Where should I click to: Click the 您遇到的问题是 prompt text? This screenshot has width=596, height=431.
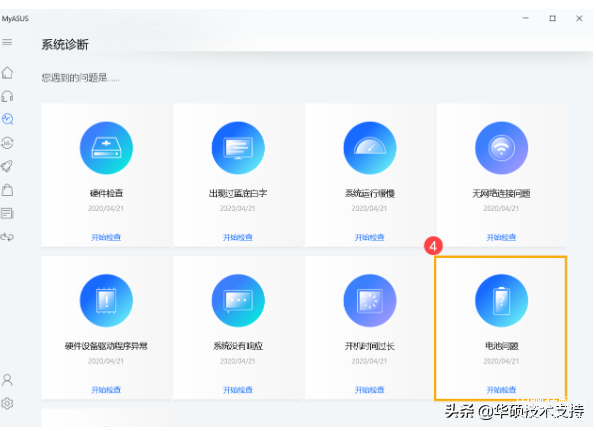coord(80,78)
